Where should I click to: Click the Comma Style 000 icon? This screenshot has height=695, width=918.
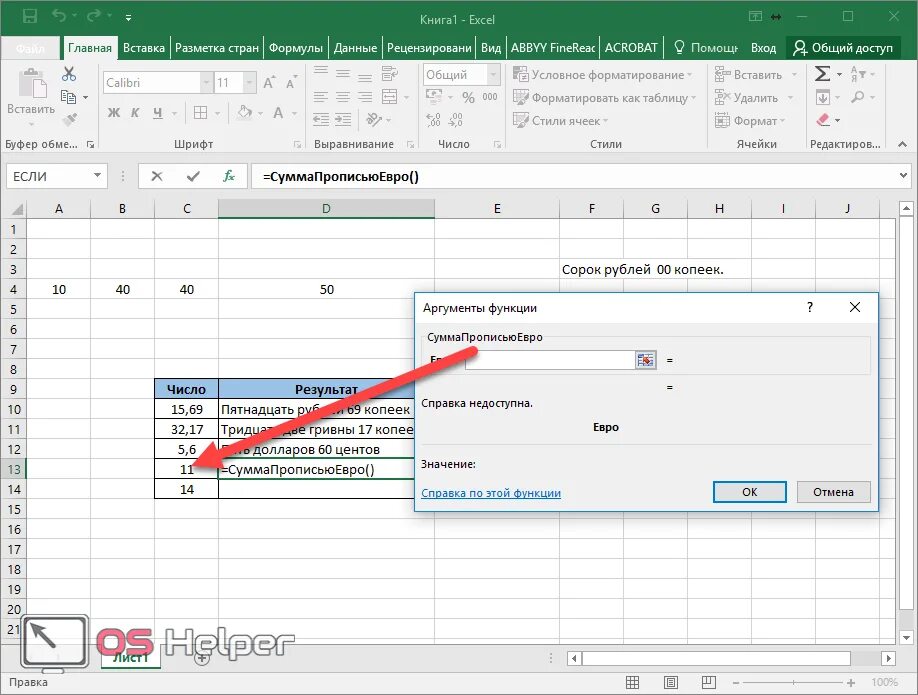[x=490, y=97]
